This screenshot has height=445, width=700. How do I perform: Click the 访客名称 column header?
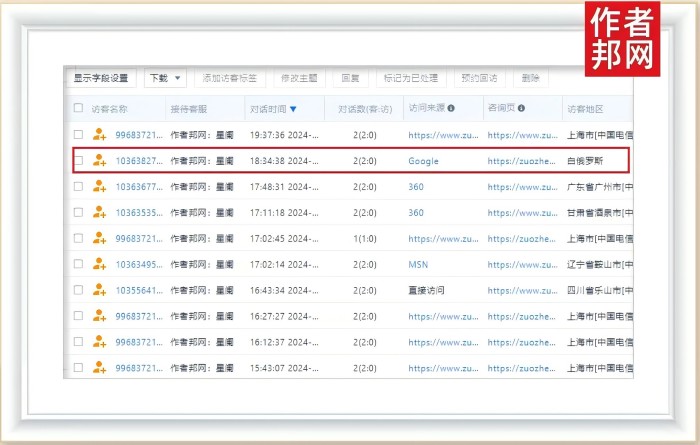109,108
